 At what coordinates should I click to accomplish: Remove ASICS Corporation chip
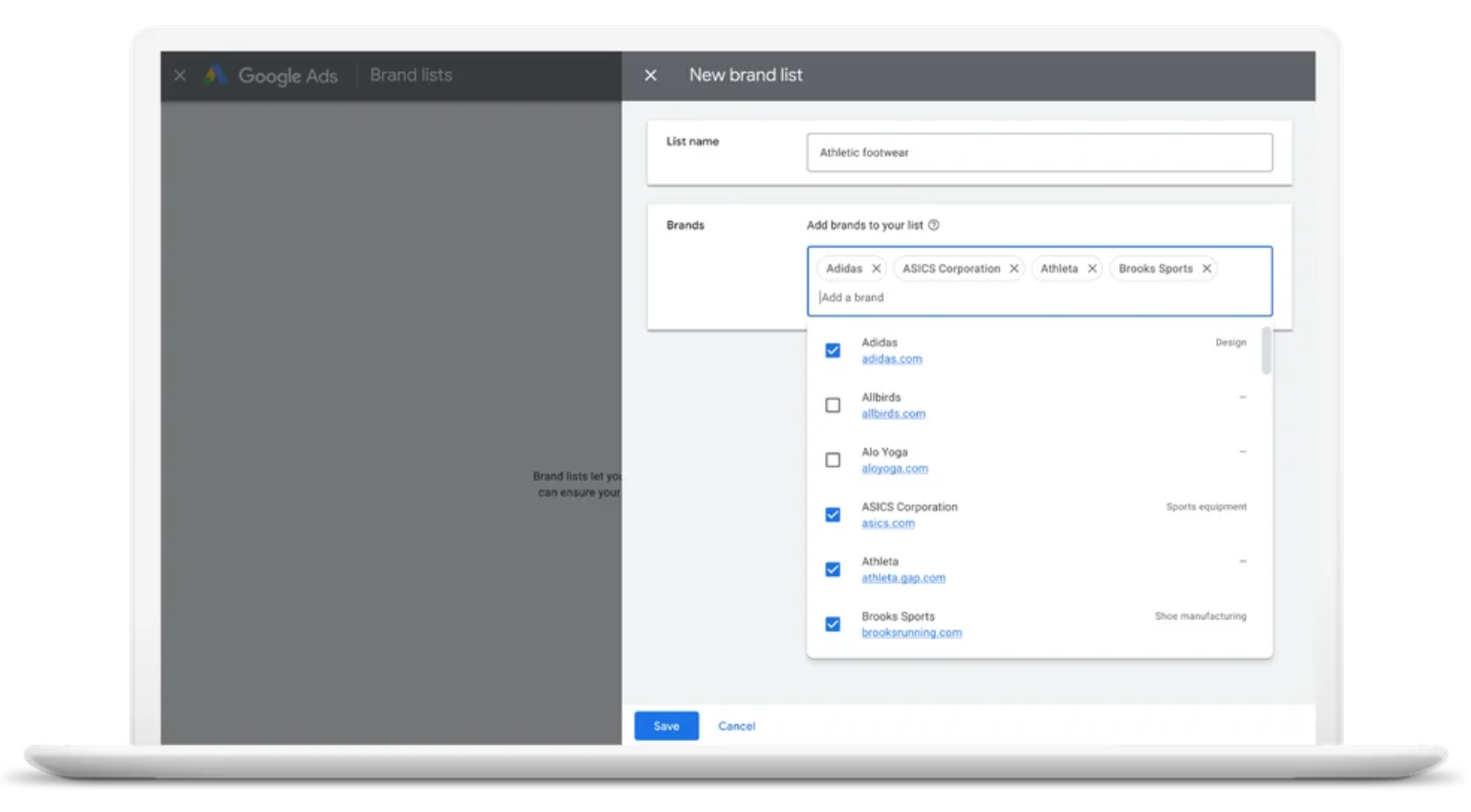pyautogui.click(x=1014, y=269)
